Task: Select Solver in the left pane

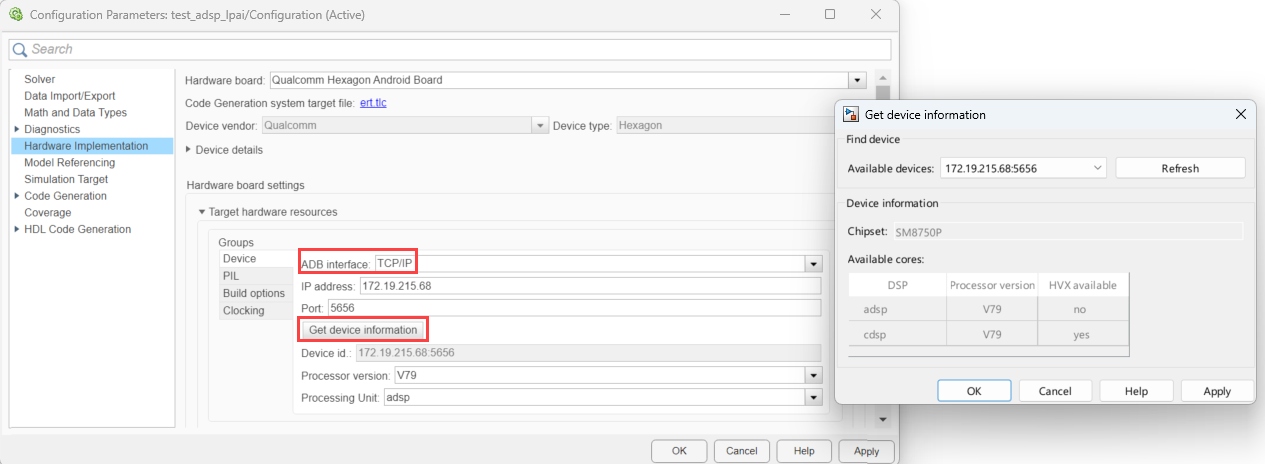Action: tap(40, 79)
